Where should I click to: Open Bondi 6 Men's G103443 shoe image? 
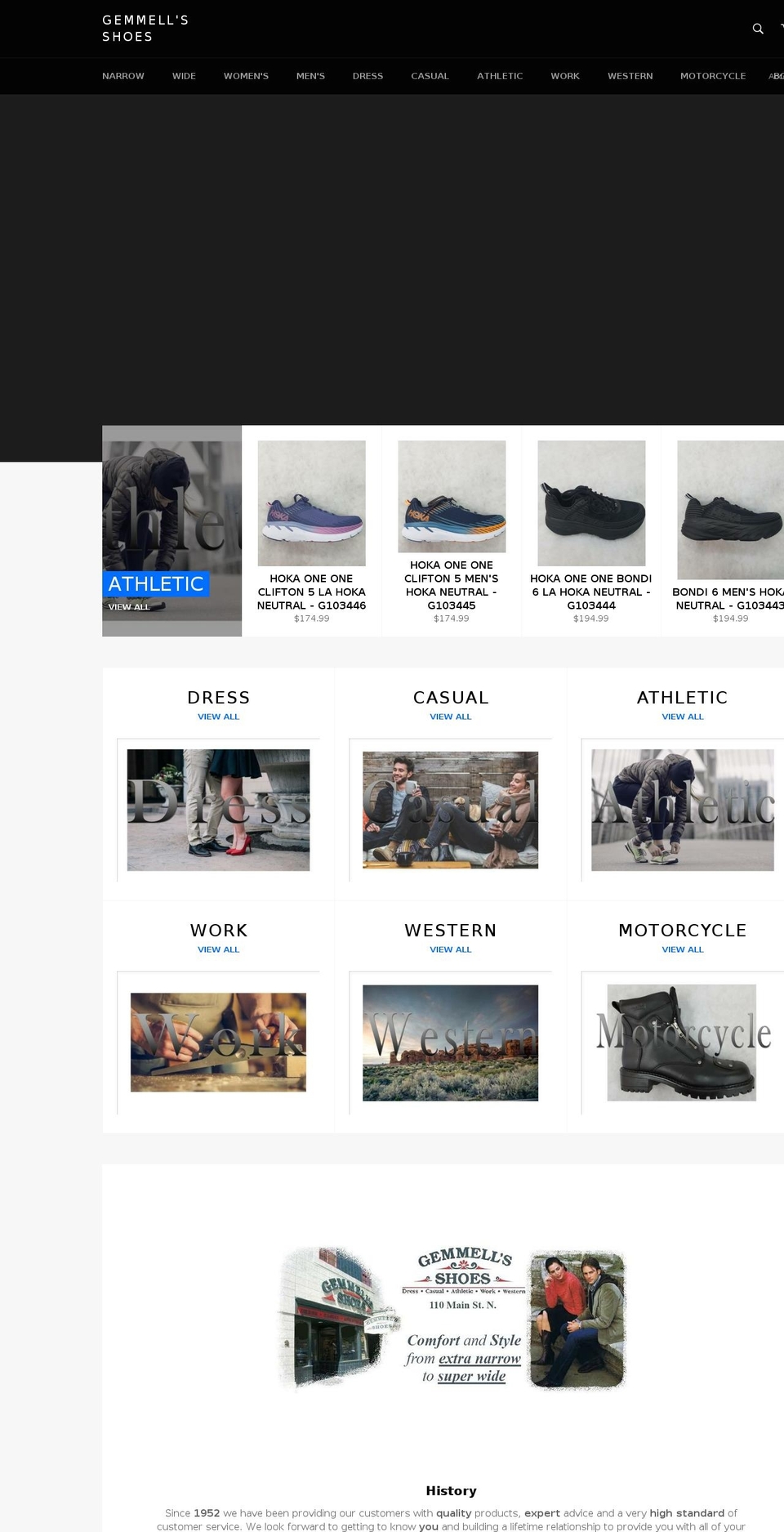(x=730, y=510)
